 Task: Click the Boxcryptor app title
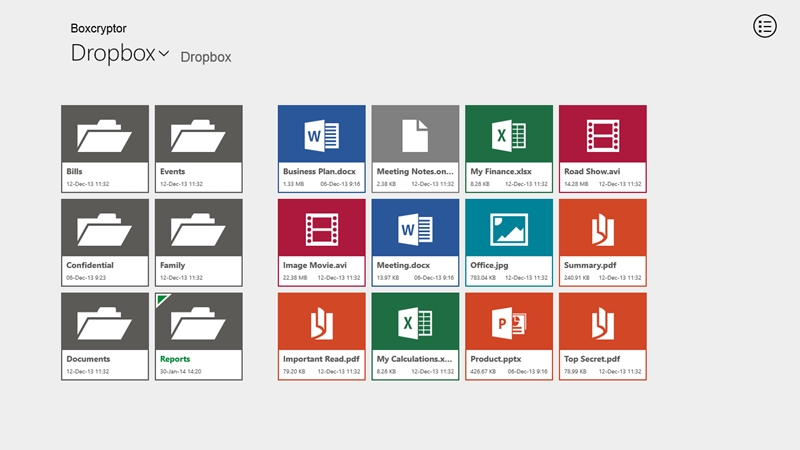pos(98,28)
